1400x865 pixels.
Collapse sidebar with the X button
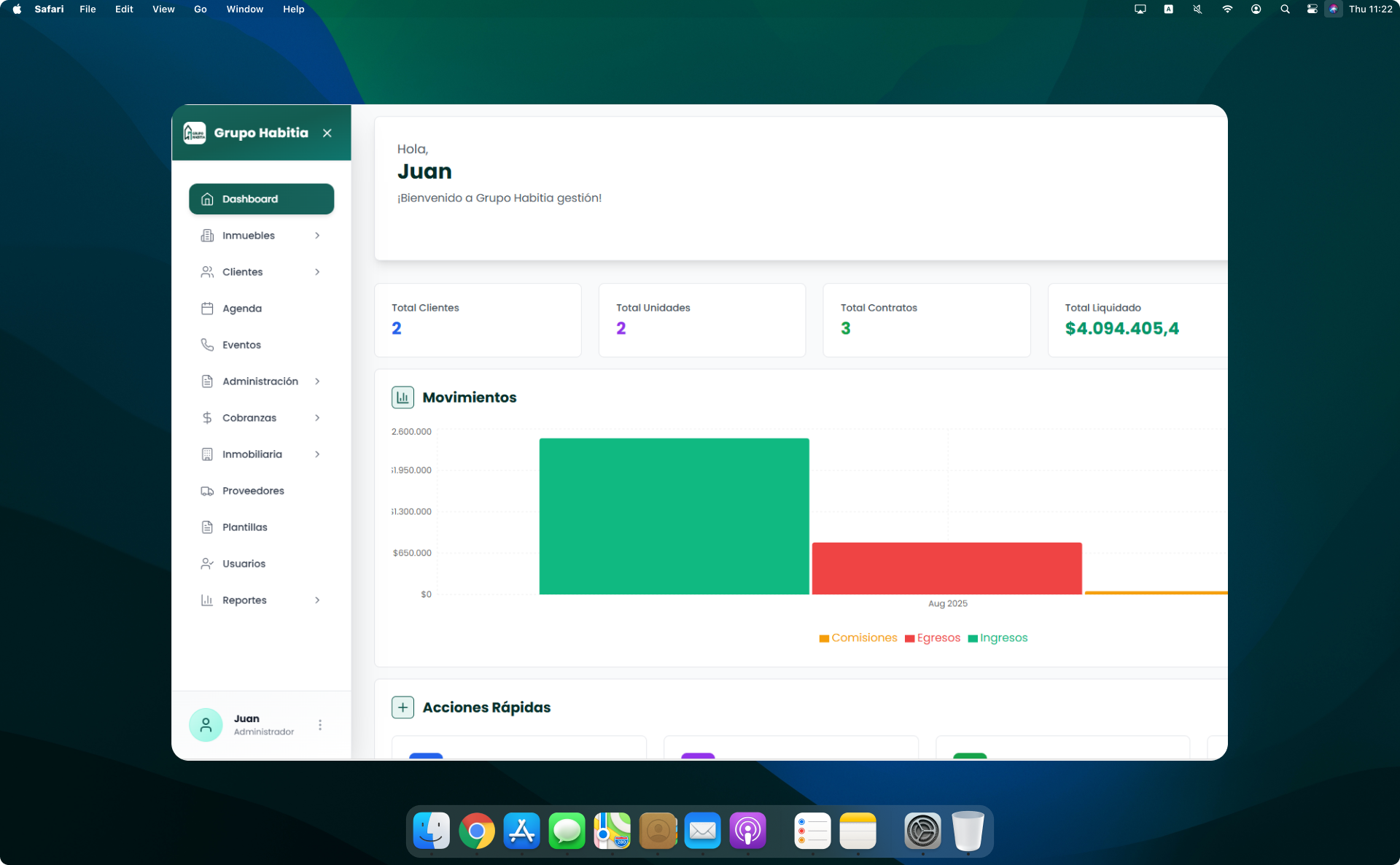tap(327, 133)
